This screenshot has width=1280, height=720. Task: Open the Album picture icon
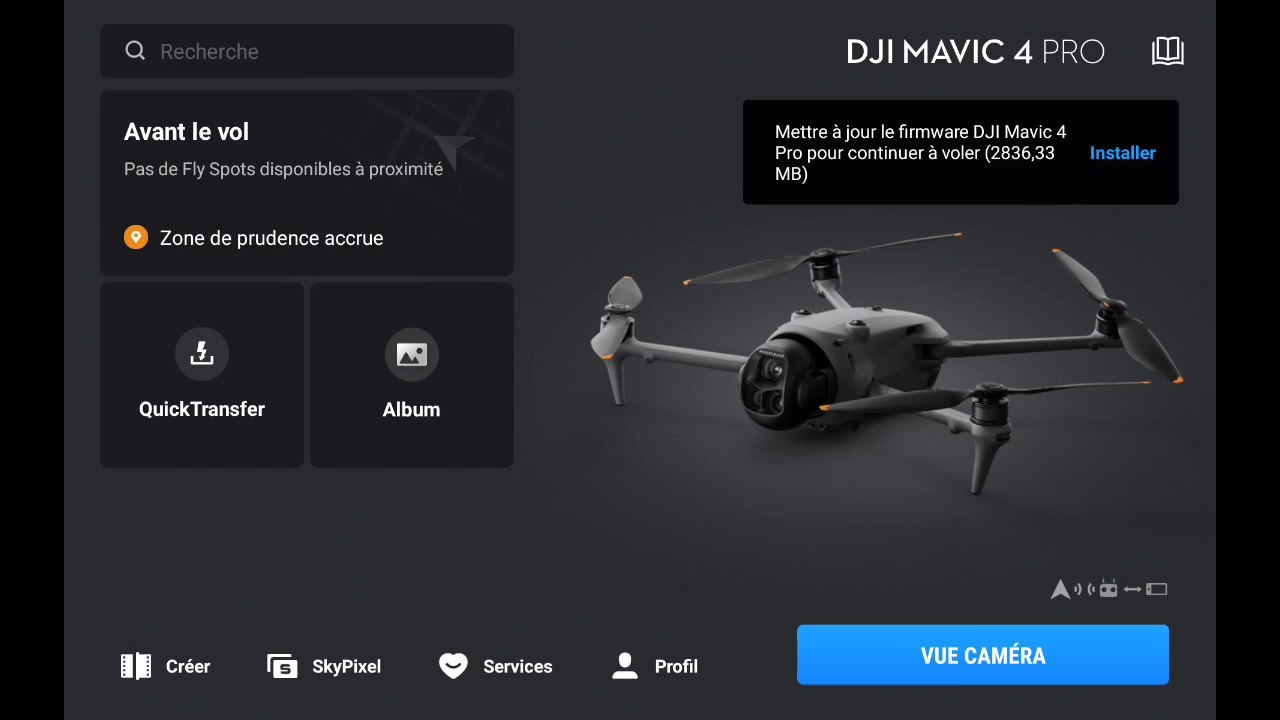[x=412, y=354]
